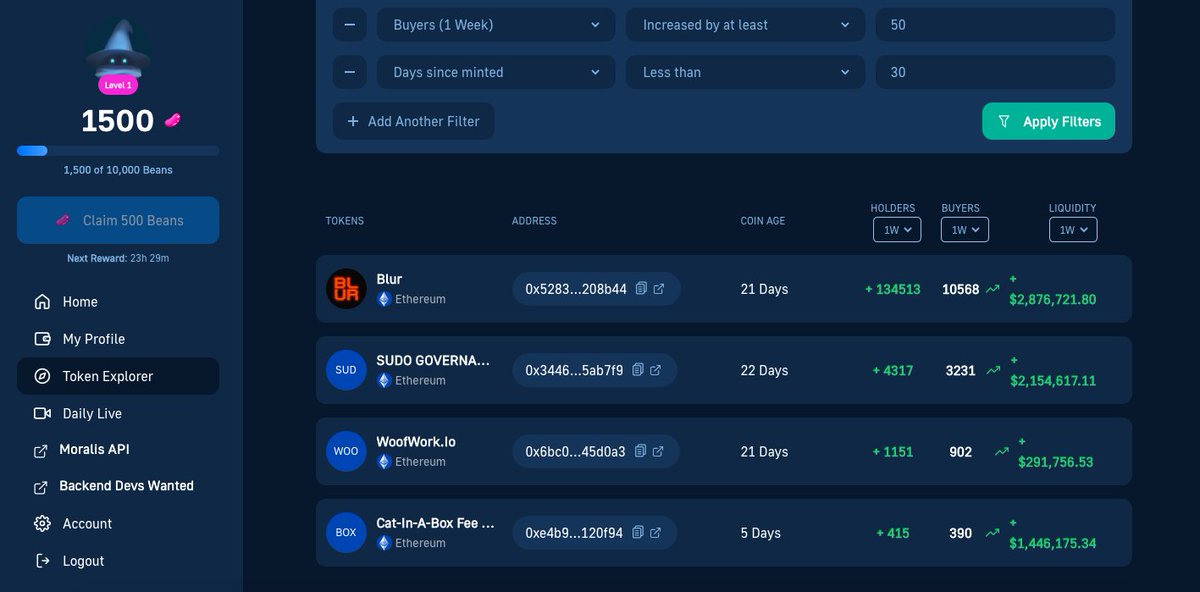
Task: Click the Ethereum icon under WoofWork.Io
Action: [384, 462]
